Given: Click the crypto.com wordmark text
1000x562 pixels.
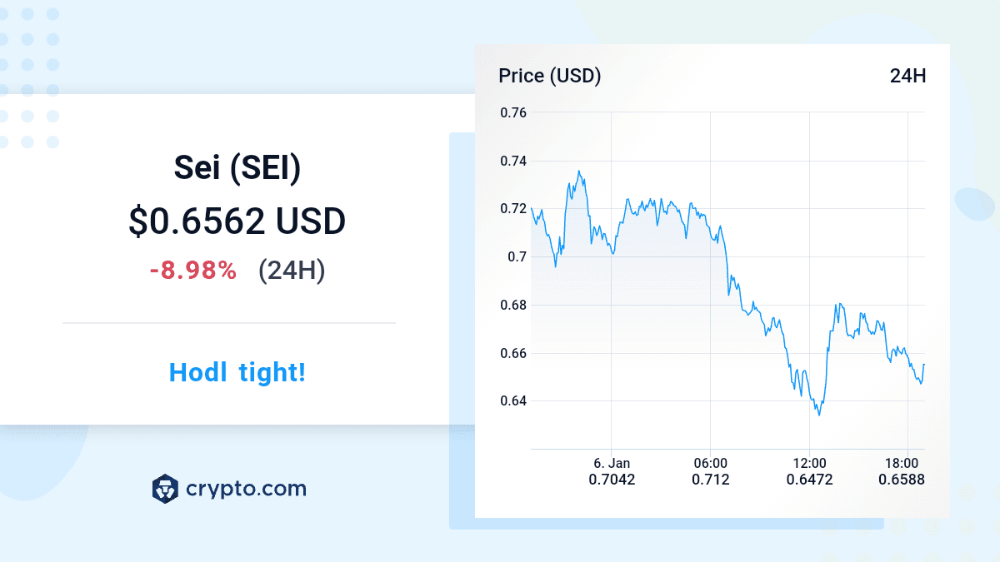Looking at the screenshot, I should tap(246, 489).
